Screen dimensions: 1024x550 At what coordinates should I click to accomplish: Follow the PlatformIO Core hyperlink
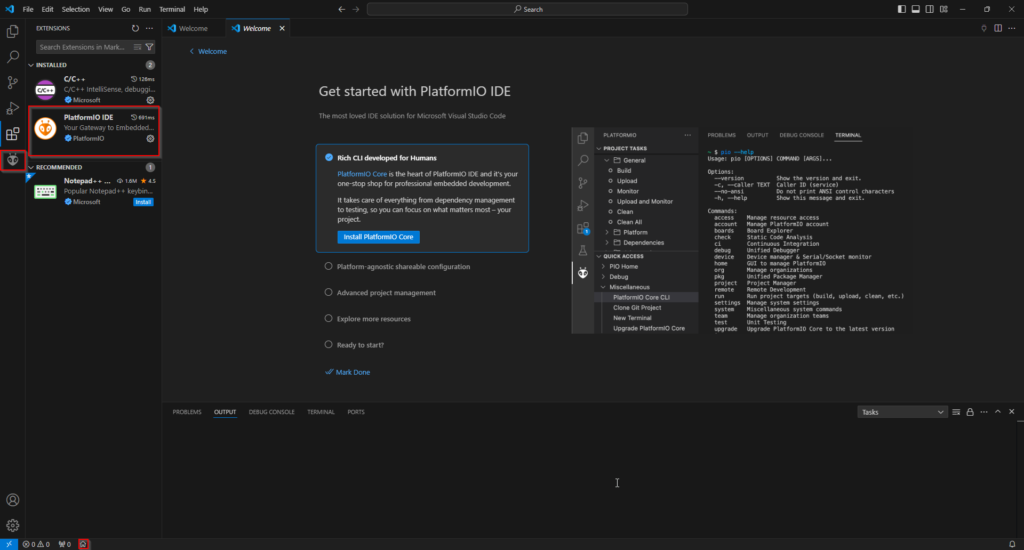[x=362, y=174]
